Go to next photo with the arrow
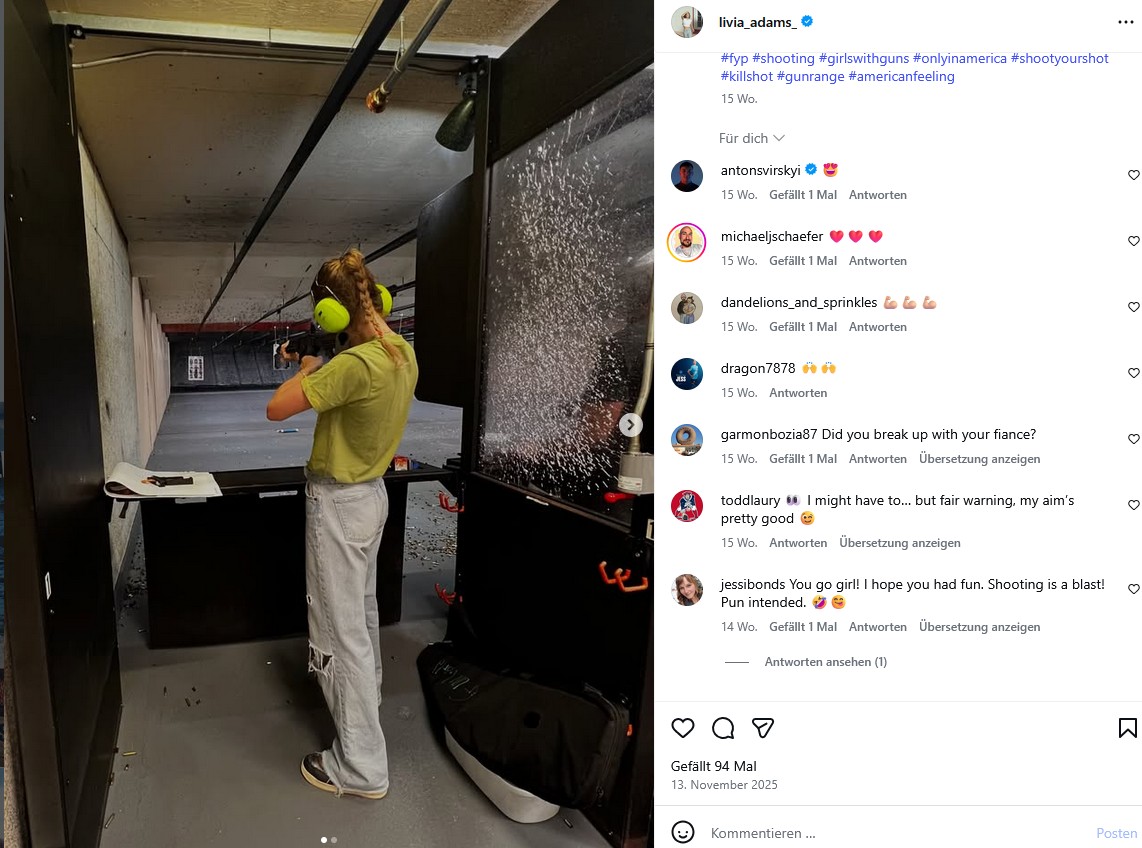Image resolution: width=1142 pixels, height=848 pixels. pos(631,425)
